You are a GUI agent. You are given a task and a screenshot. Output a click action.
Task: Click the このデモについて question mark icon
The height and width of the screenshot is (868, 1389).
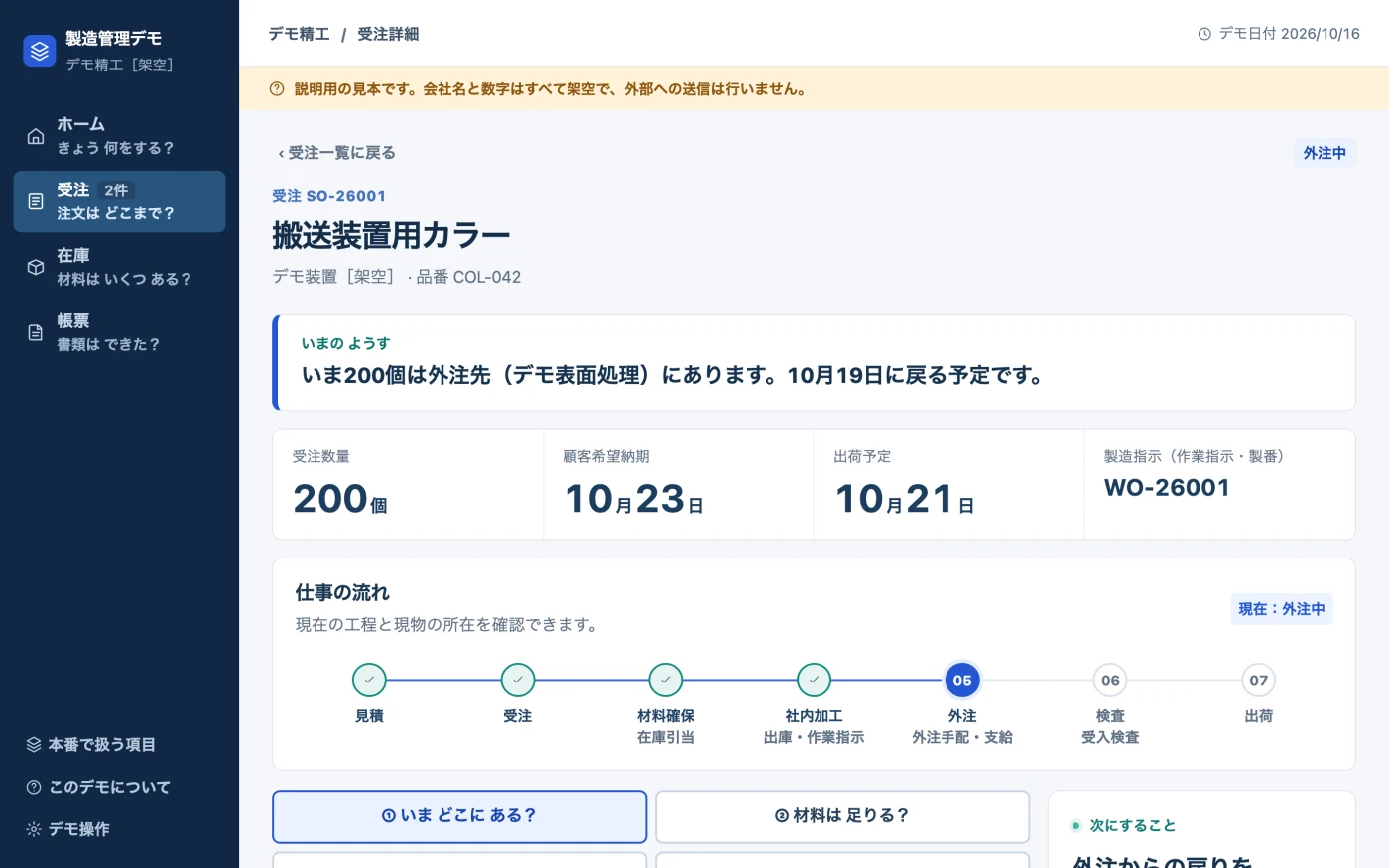coord(34,787)
